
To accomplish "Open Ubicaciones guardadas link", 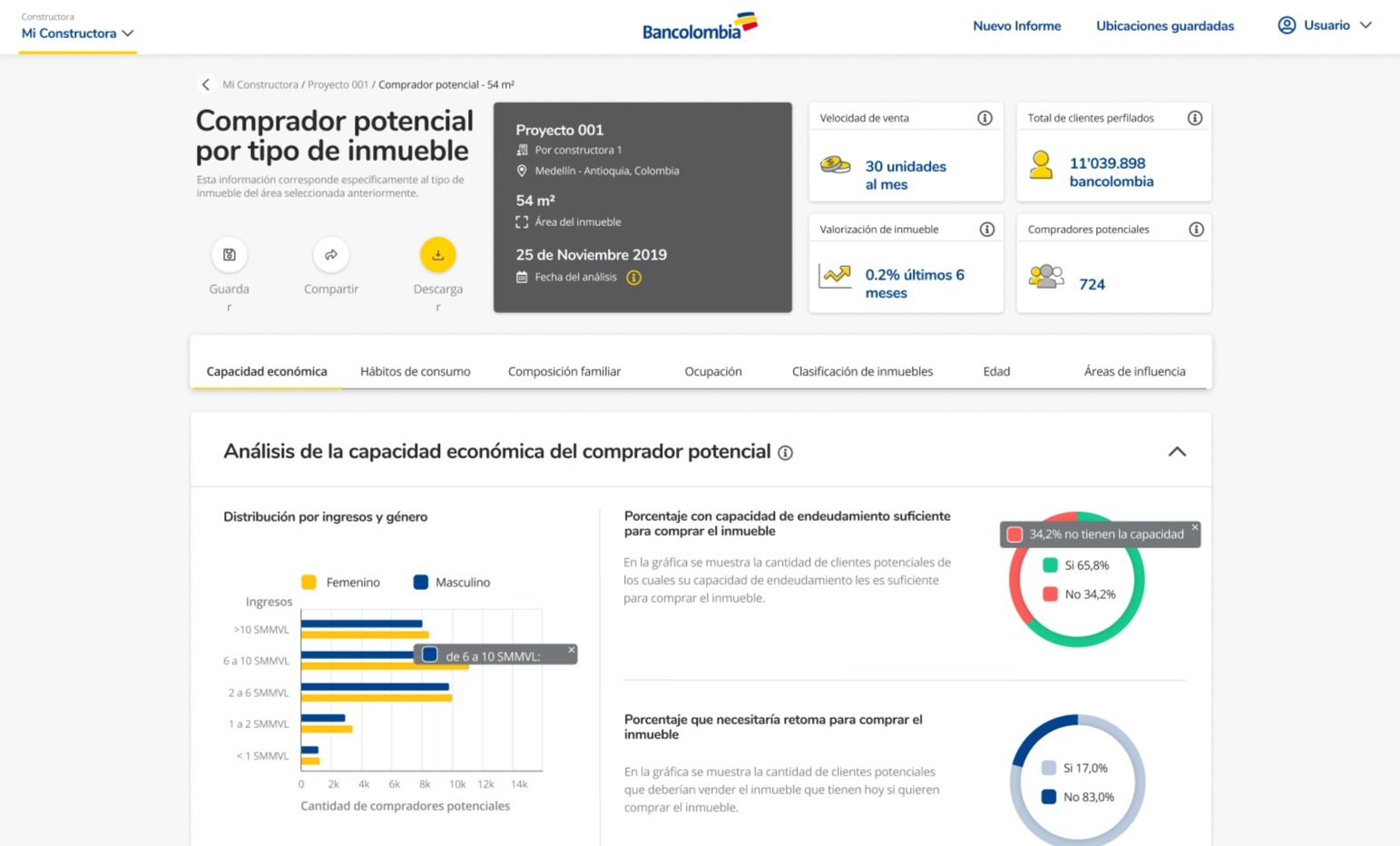I will click(1165, 26).
